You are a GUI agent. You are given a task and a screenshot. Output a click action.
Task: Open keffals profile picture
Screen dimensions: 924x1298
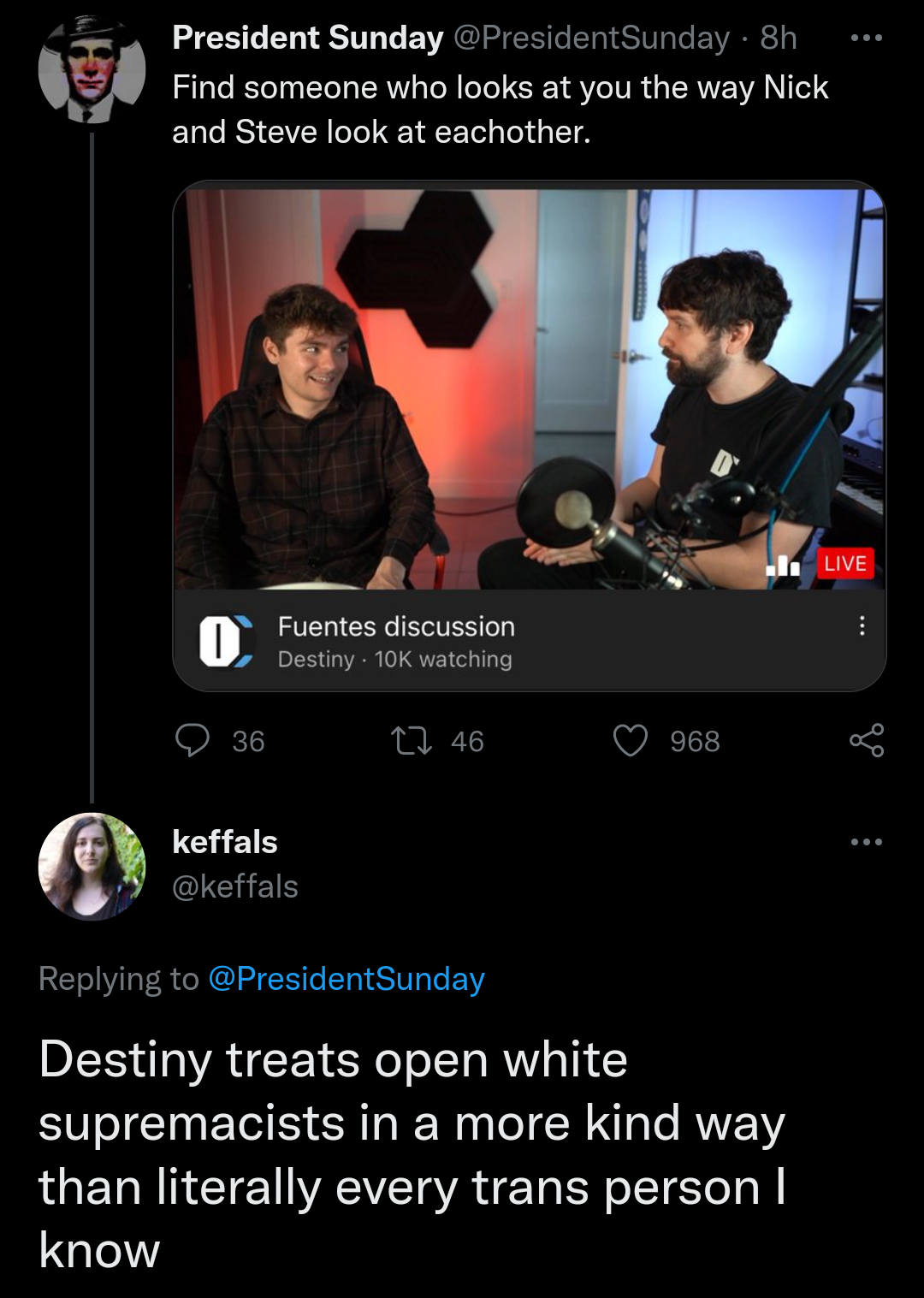coord(92,866)
